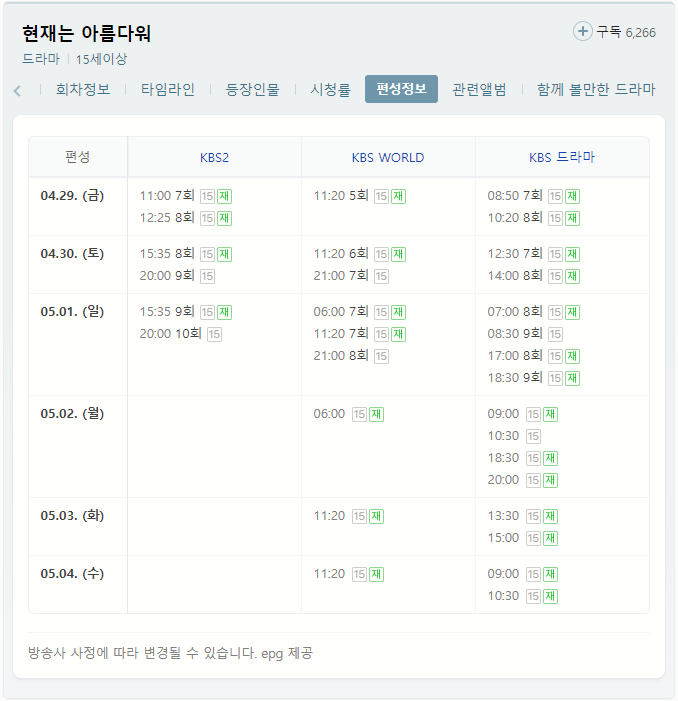Open the KBS2 channel link
The width and height of the screenshot is (678, 701).
pyautogui.click(x=215, y=157)
